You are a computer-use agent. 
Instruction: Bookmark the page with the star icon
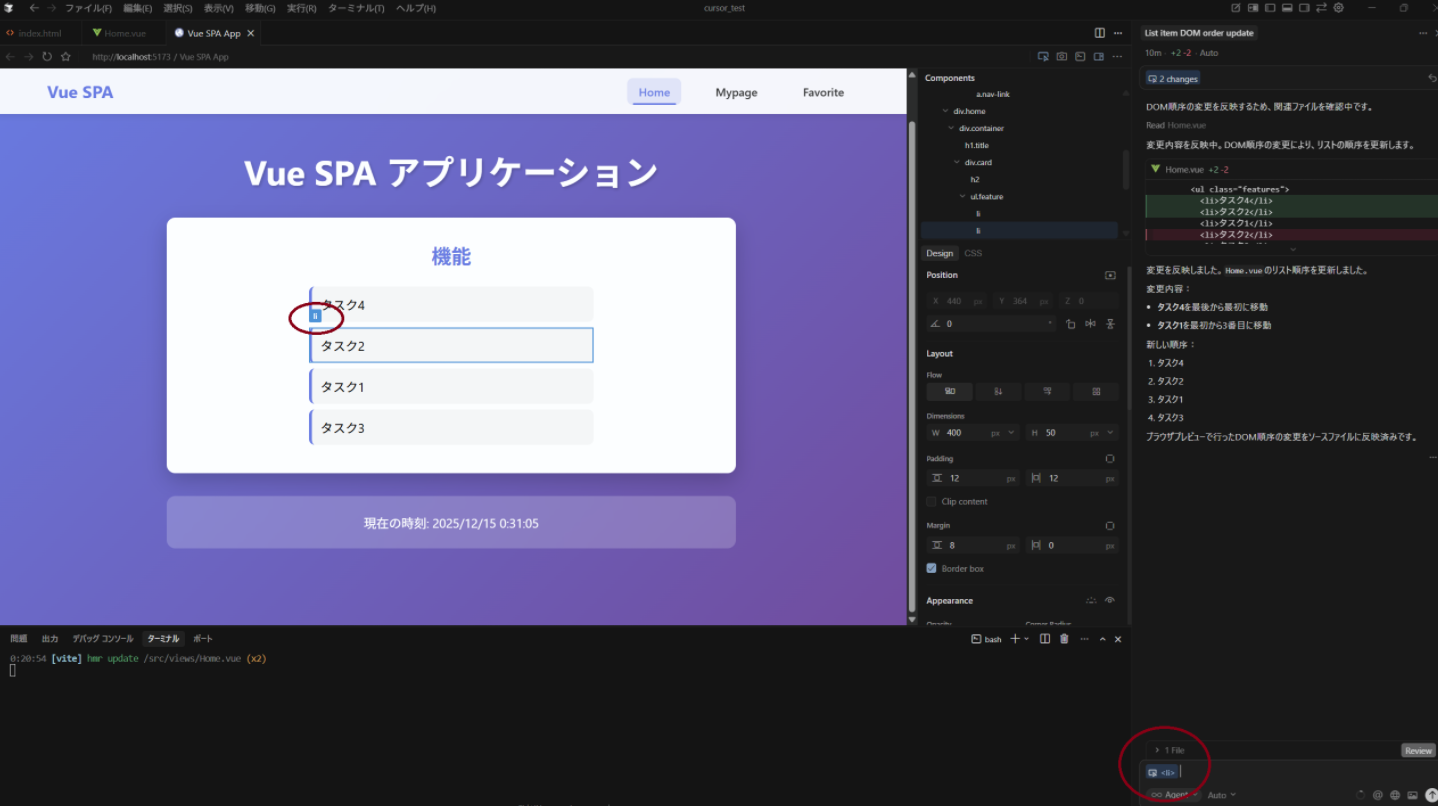66,57
